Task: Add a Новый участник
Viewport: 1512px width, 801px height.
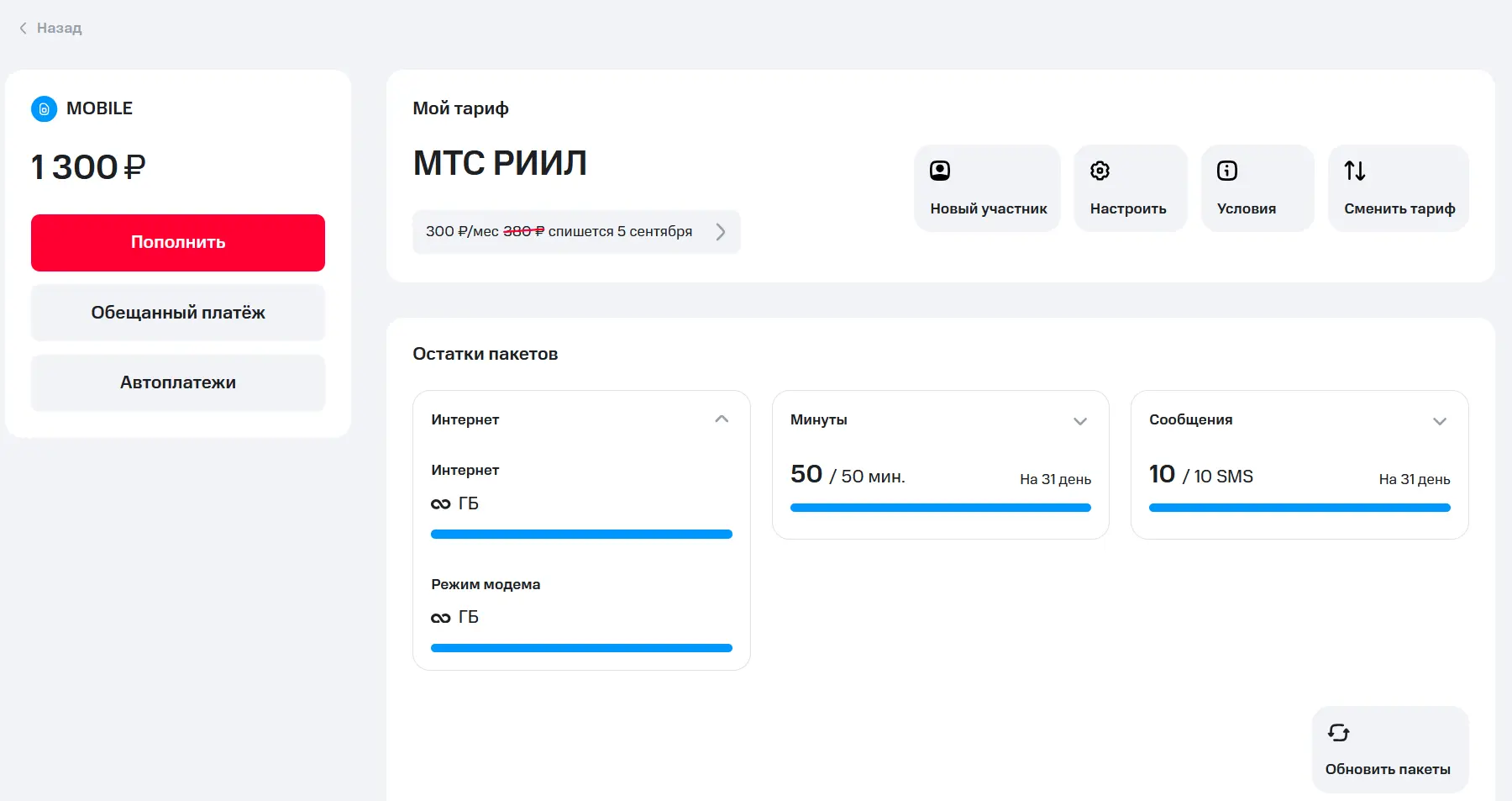Action: 988,188
